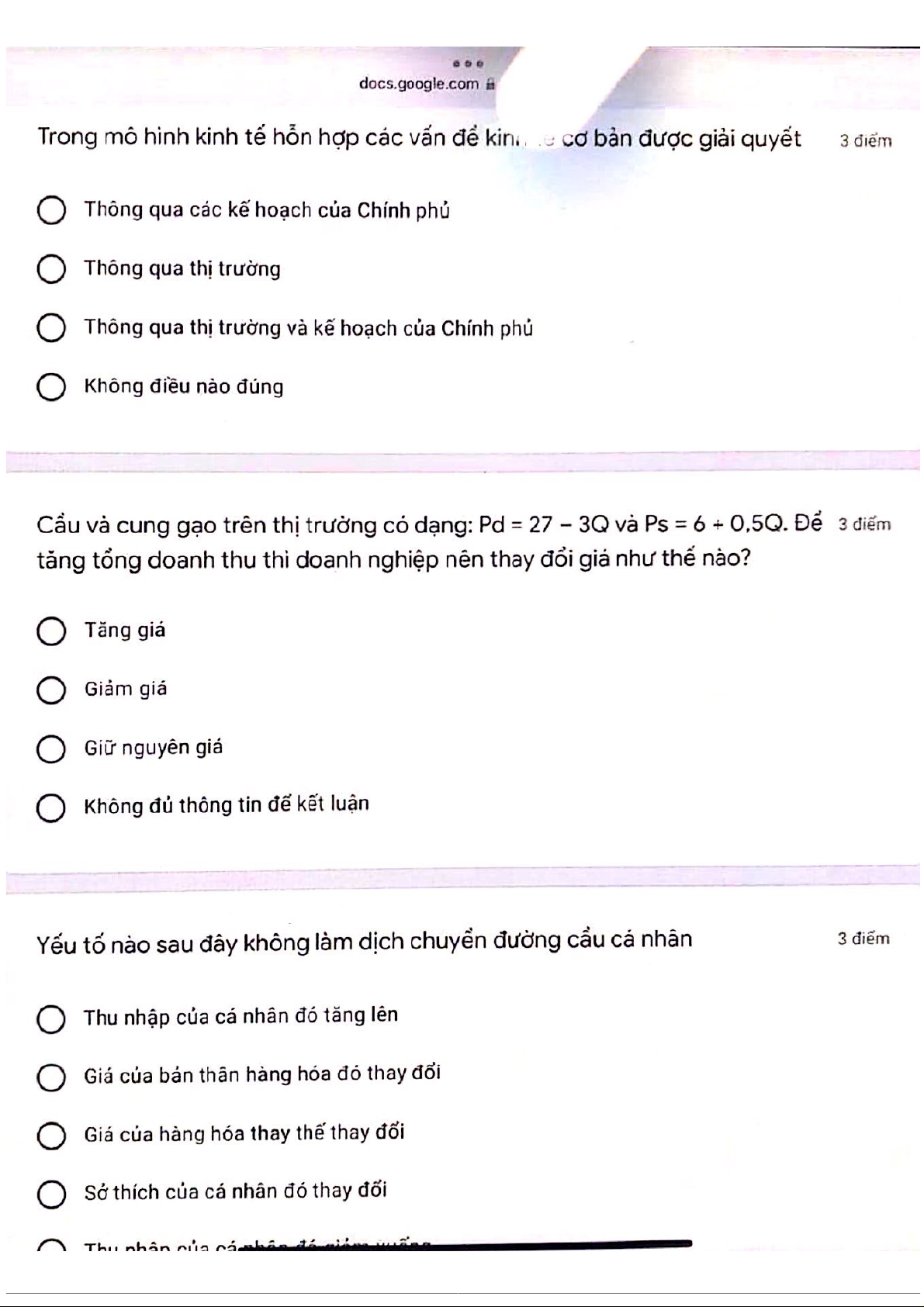
Task: Click the three-dot menu above the address
Action: [469, 63]
